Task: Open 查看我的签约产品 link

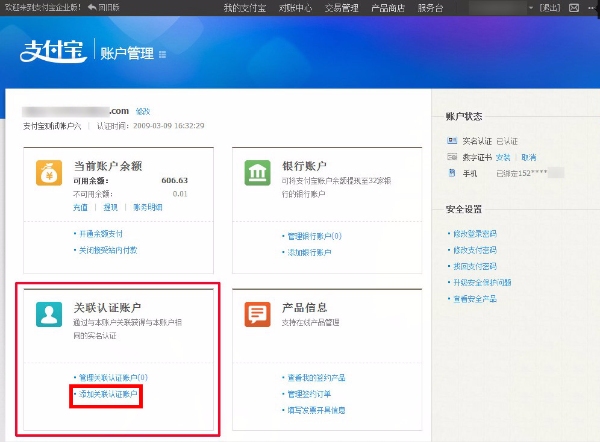Action: (316, 378)
